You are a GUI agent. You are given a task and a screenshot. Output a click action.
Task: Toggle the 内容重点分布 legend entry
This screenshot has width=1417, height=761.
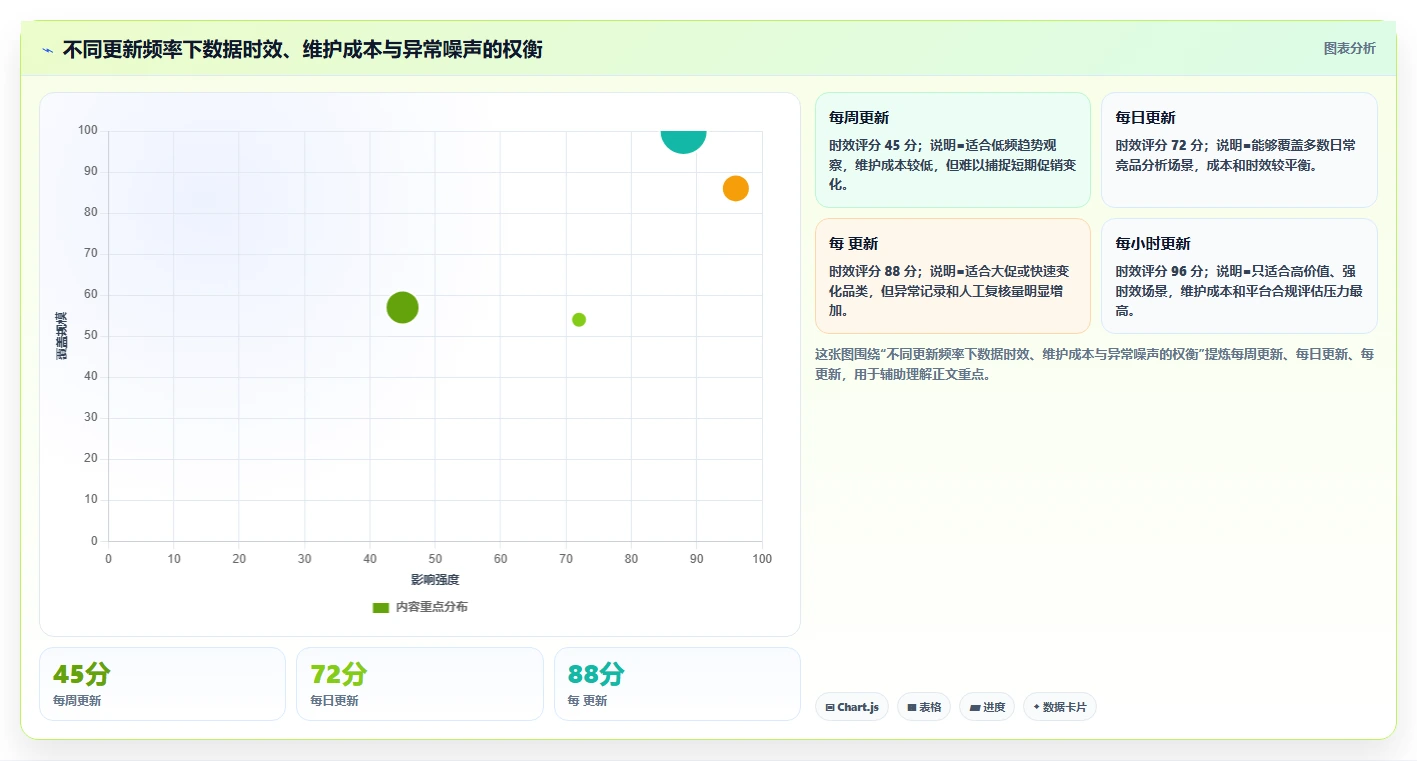click(420, 607)
